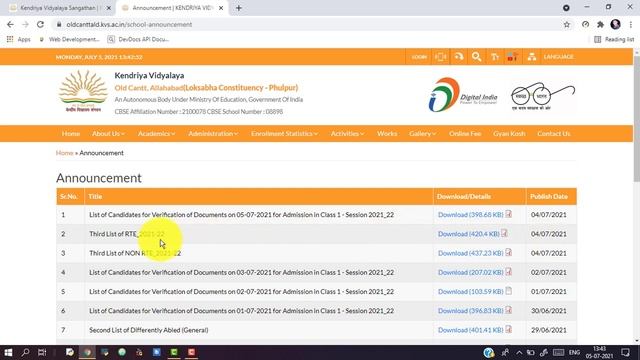640x360 pixels.
Task: Open Apps bookmarks shortcut
Action: (x=18, y=39)
